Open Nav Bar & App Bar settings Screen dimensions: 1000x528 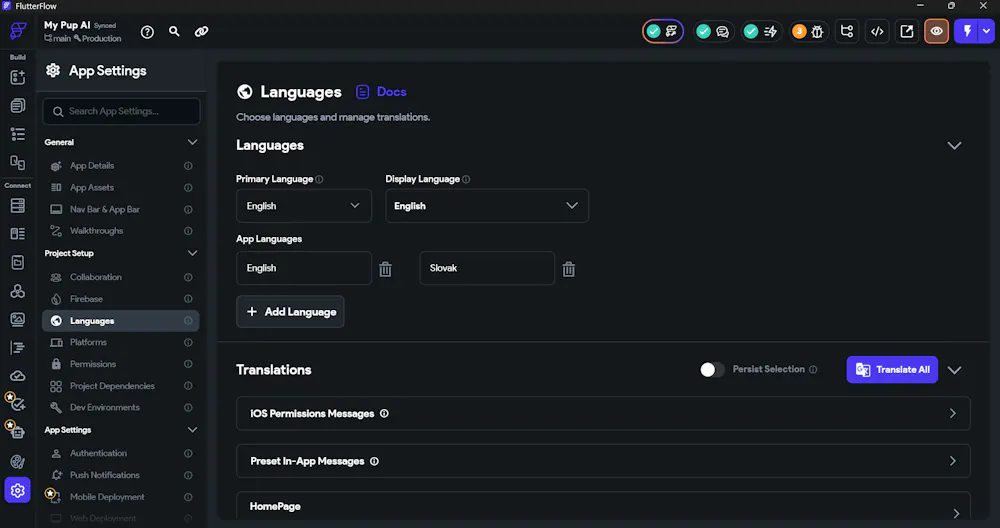click(121, 209)
